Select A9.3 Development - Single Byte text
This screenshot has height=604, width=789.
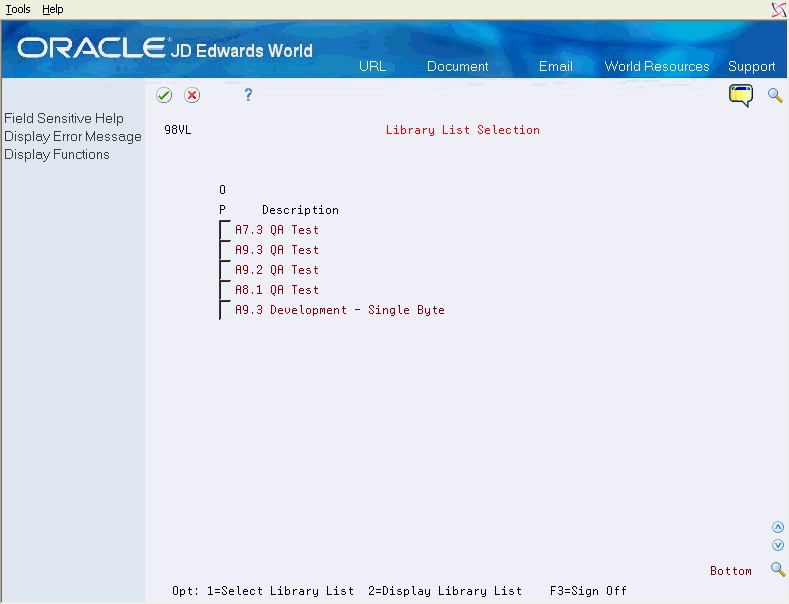[x=340, y=311]
